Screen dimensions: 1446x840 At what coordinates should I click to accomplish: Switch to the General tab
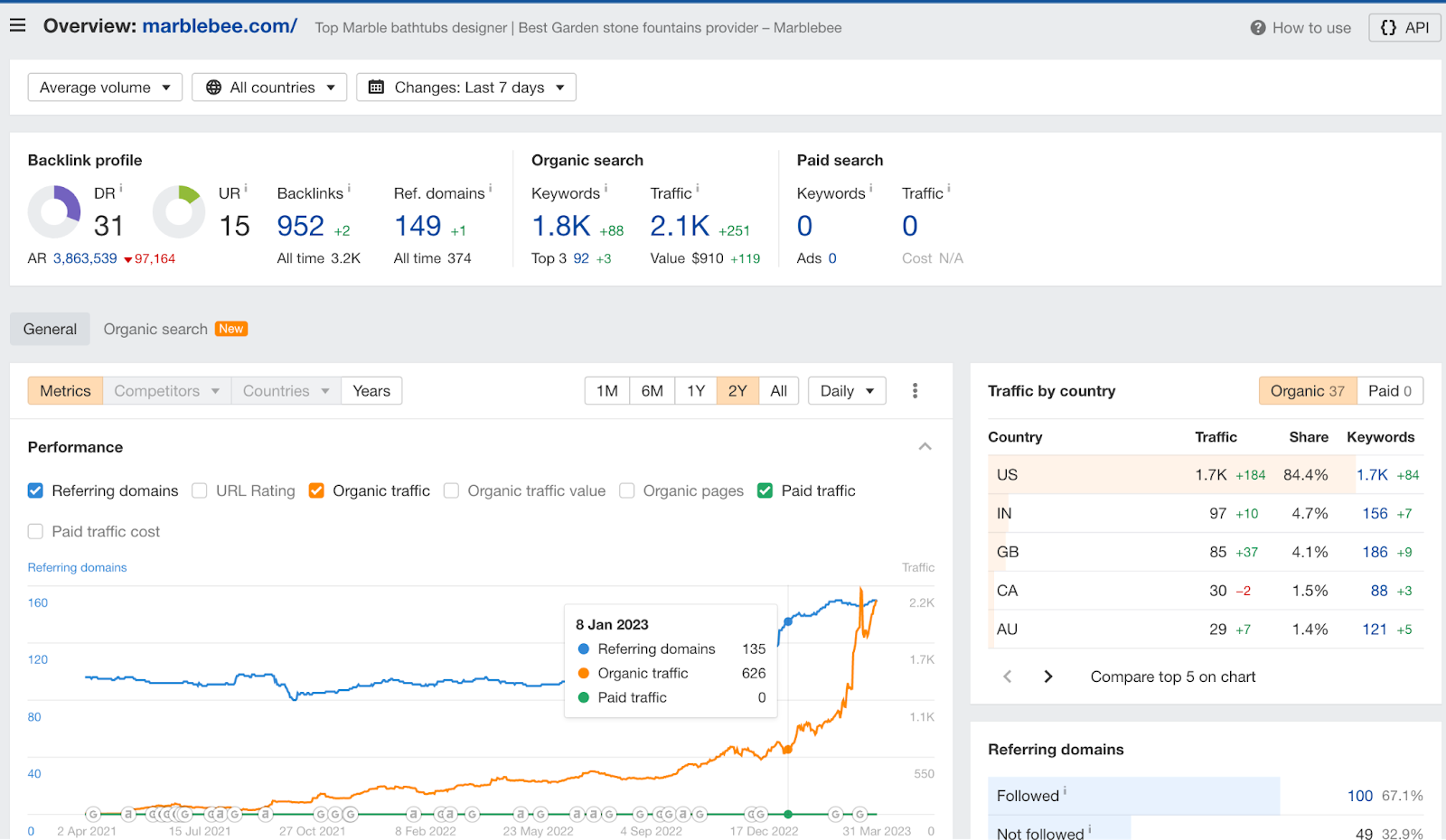coord(50,329)
